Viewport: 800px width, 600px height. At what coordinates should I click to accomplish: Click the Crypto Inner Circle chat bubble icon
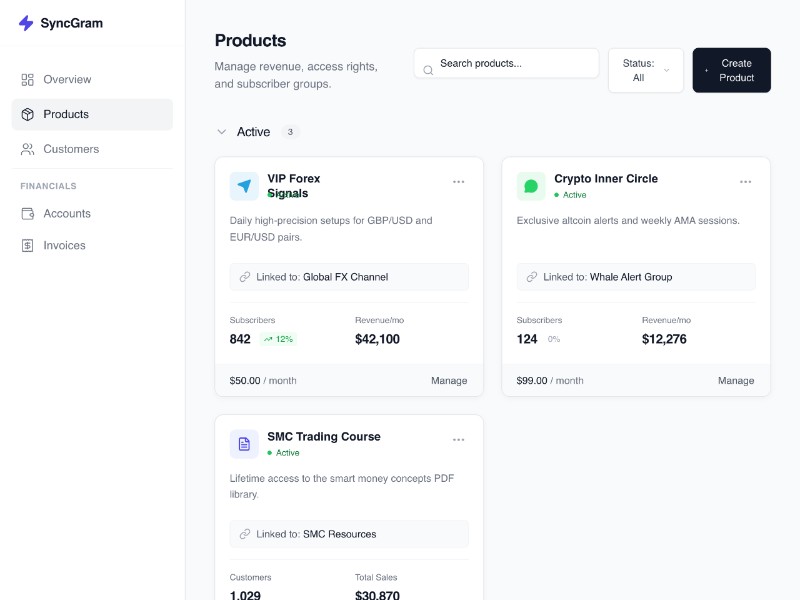[x=531, y=186]
